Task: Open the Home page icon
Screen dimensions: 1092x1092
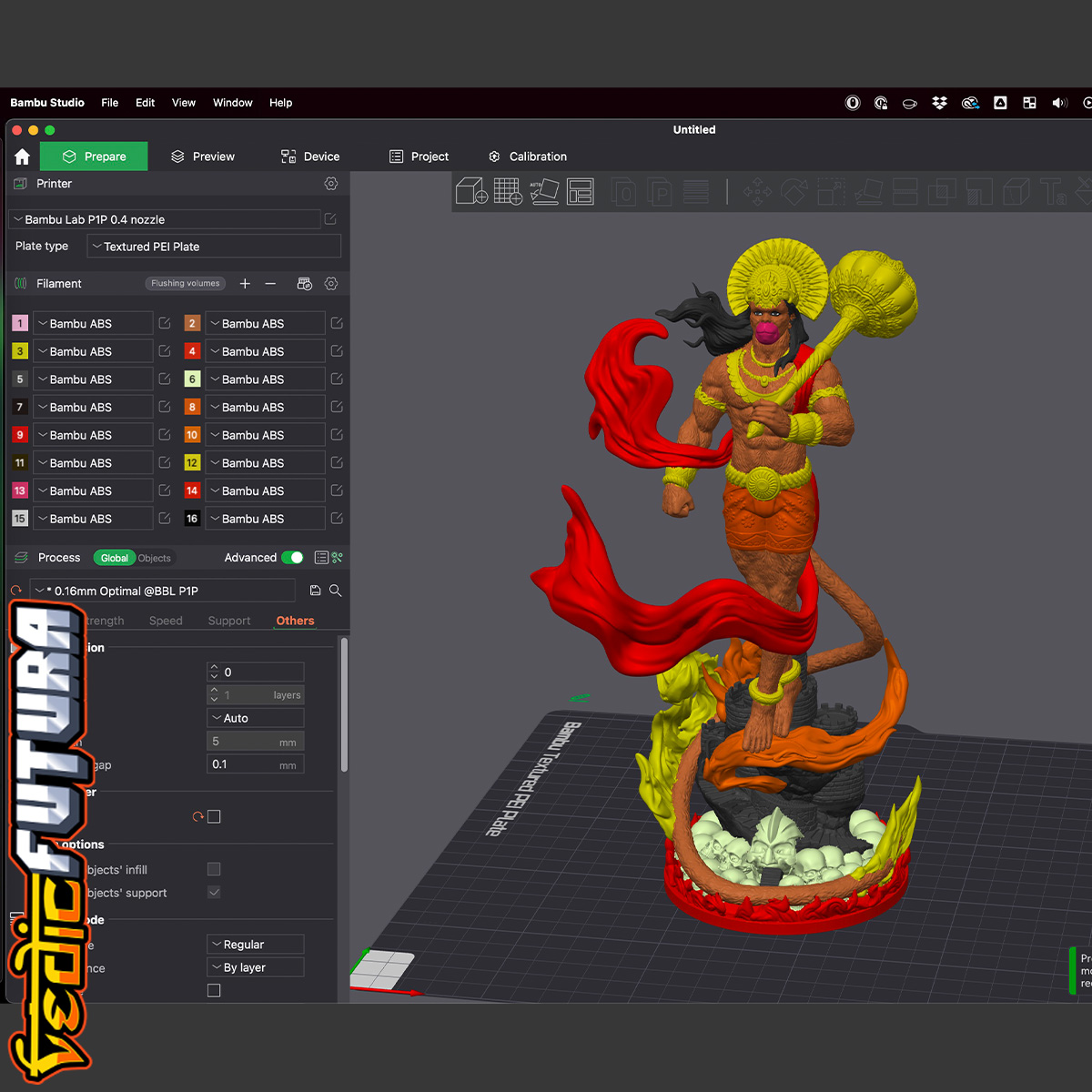Action: [x=23, y=157]
